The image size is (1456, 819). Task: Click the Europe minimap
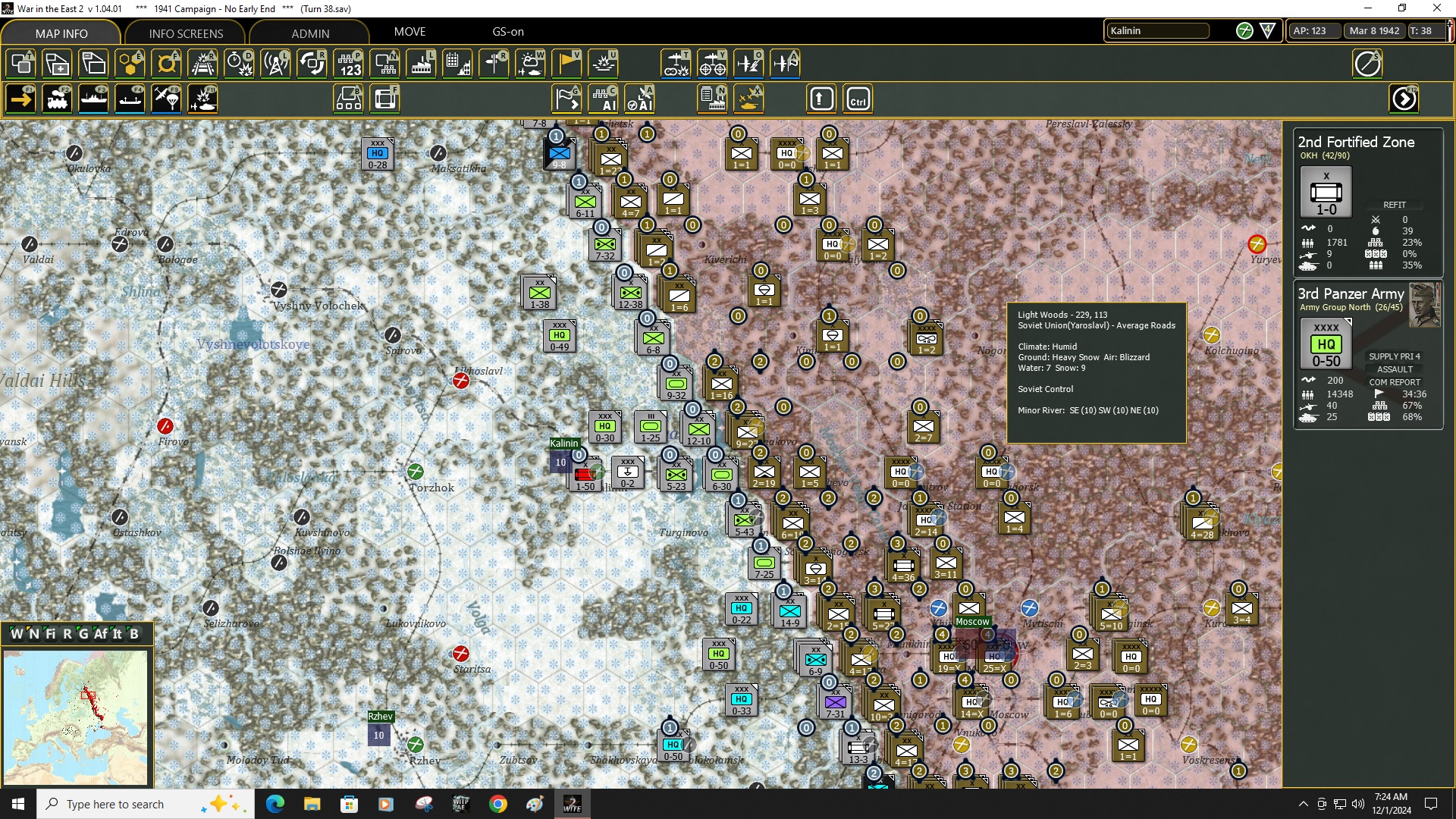coord(75,717)
